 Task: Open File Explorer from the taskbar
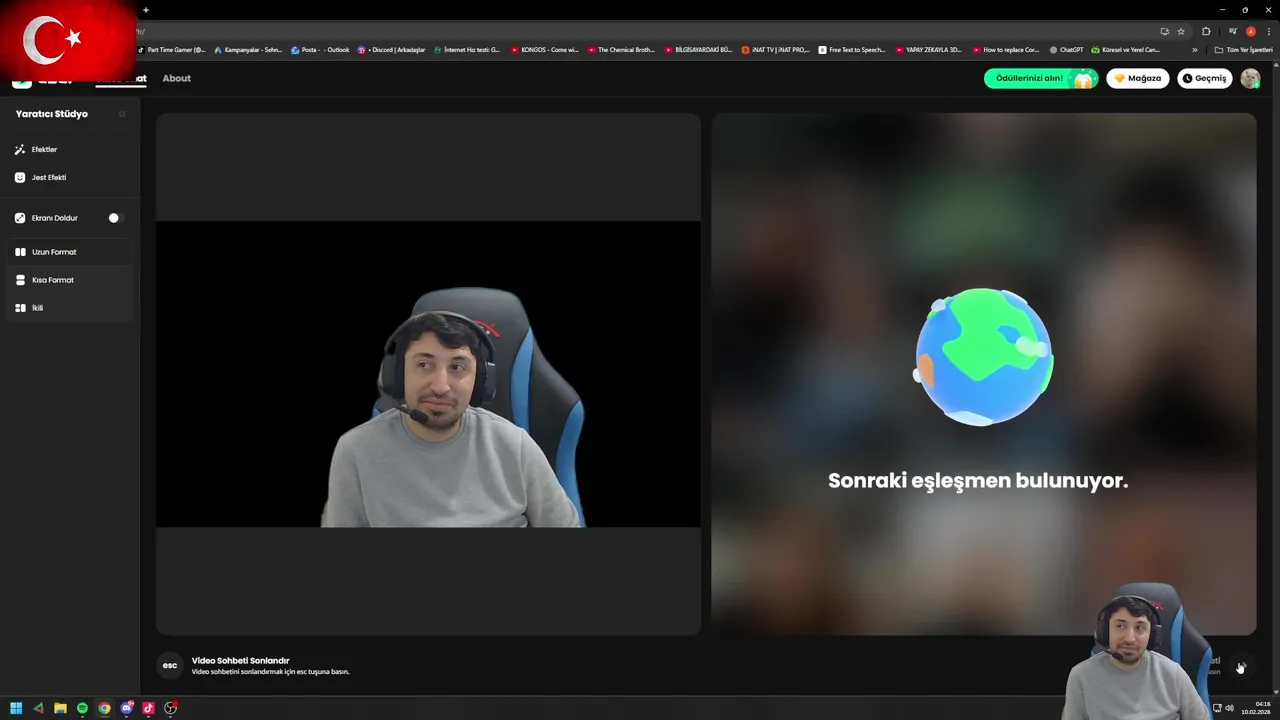click(x=60, y=708)
